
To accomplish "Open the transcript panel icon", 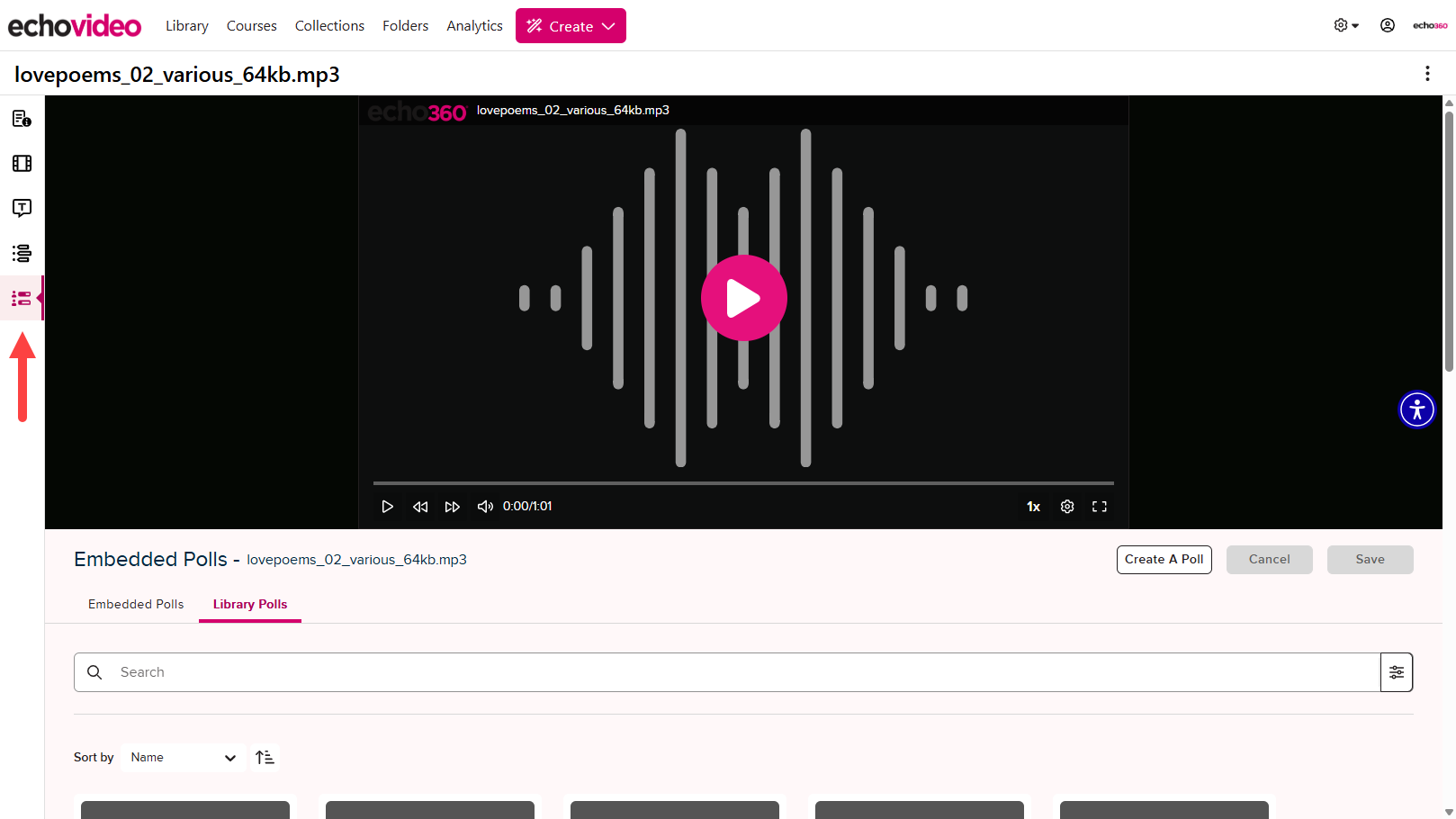I will pos(22,208).
